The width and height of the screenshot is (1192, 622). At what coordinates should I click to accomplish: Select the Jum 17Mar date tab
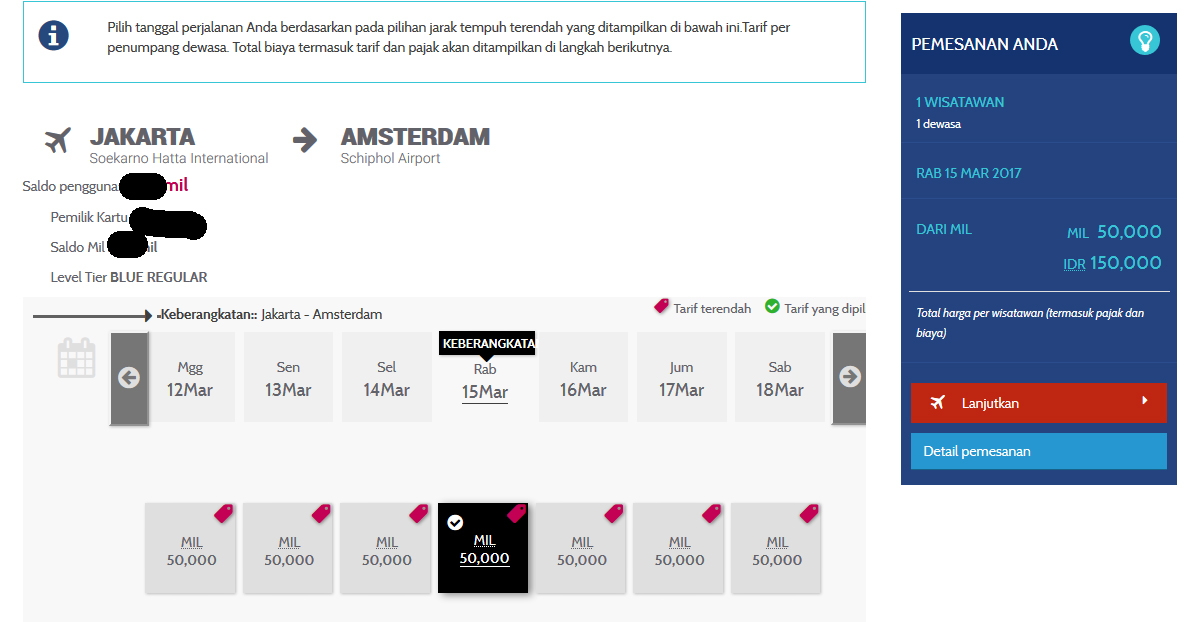(x=681, y=378)
